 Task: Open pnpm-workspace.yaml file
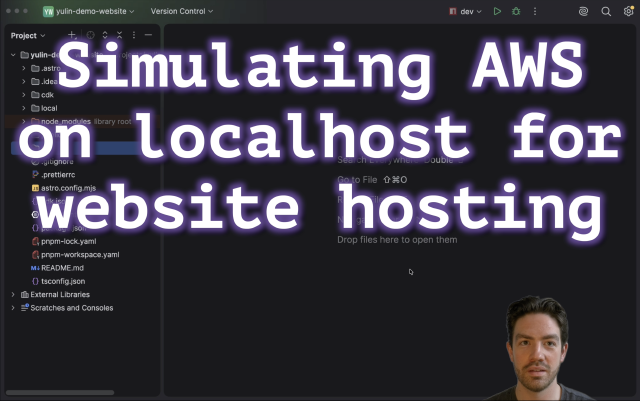(x=76, y=254)
